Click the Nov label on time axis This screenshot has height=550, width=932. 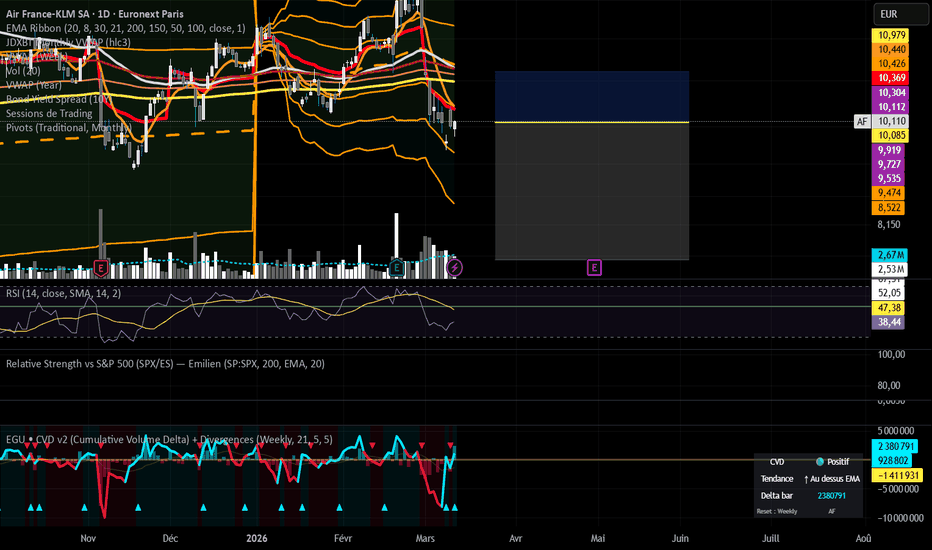pos(88,538)
